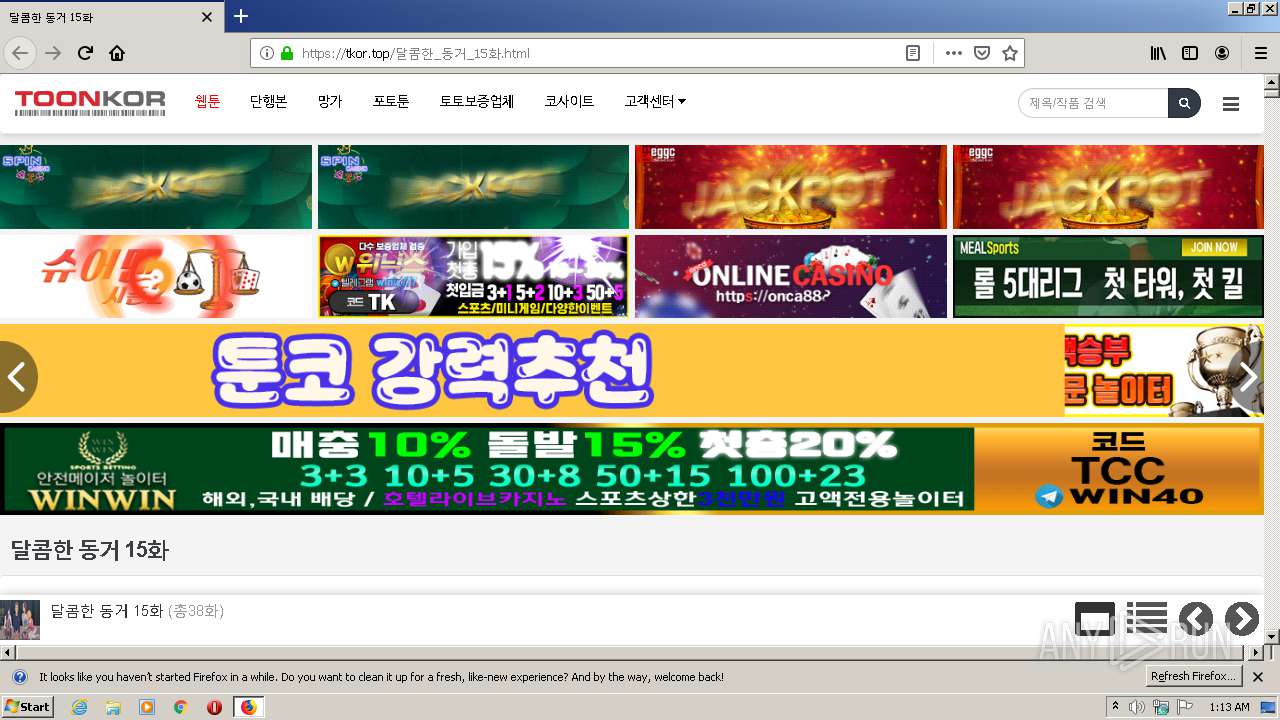
Task: Open the Firefox home page icon
Action: (x=117, y=53)
